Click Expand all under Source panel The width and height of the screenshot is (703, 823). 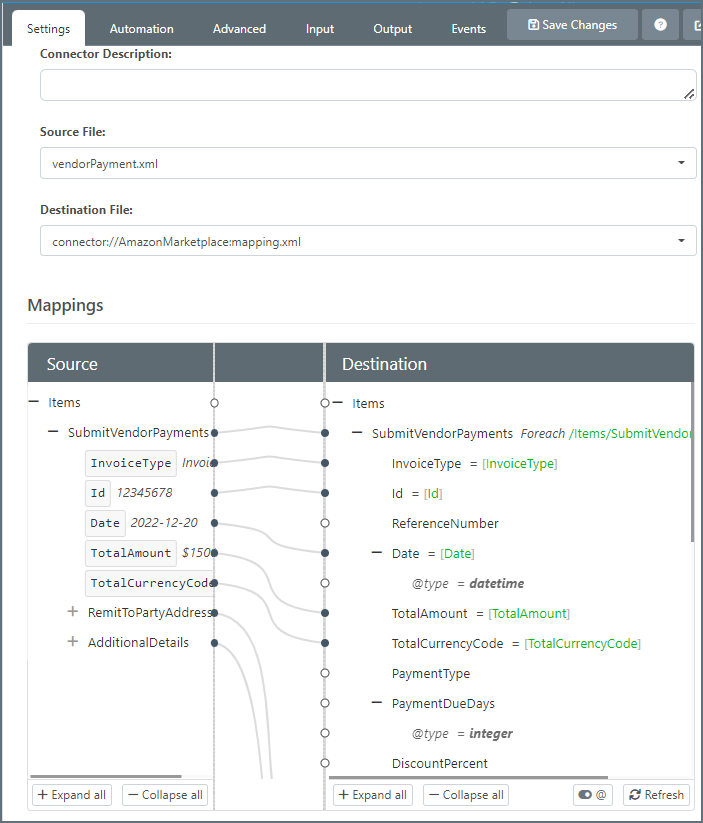click(70, 795)
